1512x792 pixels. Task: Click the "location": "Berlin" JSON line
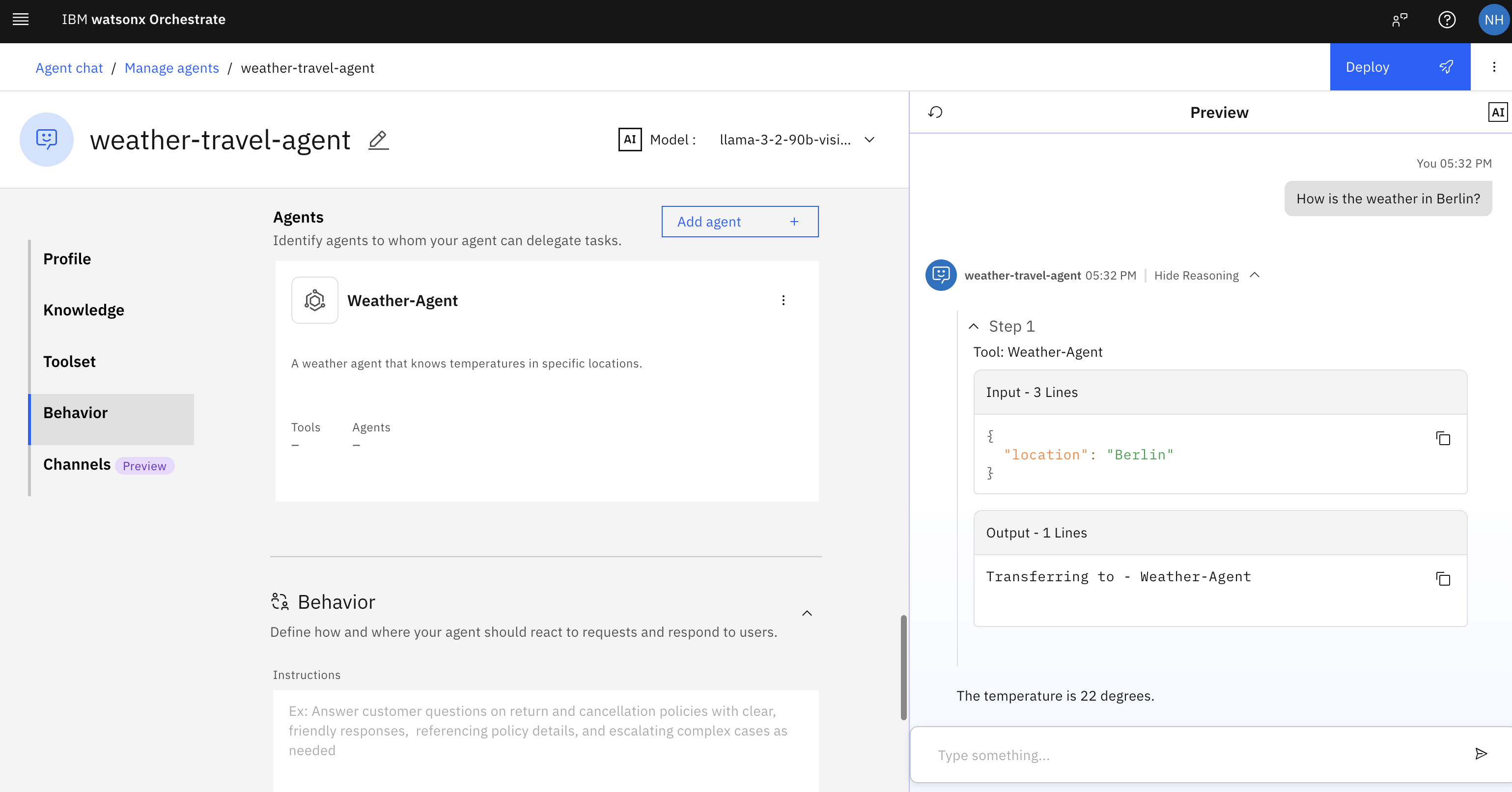point(1089,454)
